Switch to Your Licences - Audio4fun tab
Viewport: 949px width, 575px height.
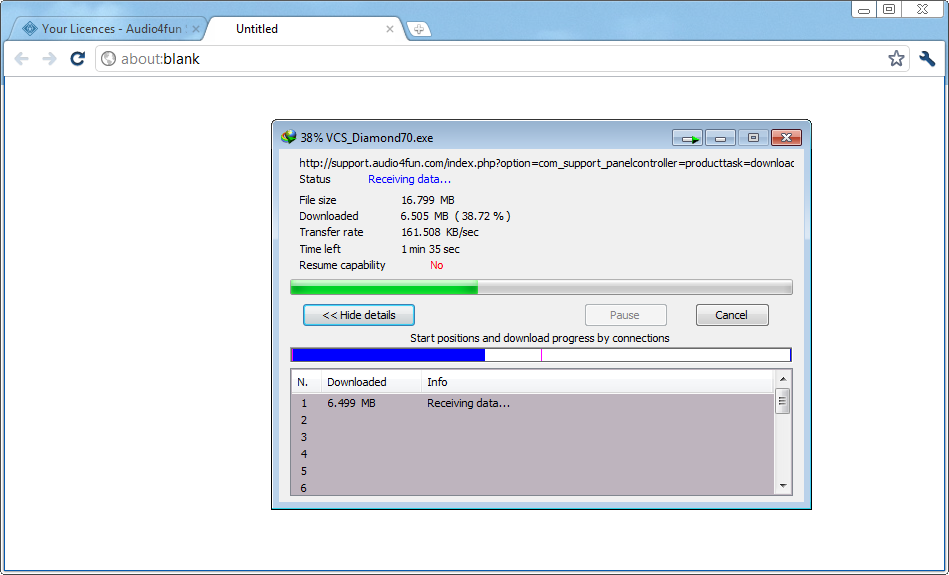[109, 29]
